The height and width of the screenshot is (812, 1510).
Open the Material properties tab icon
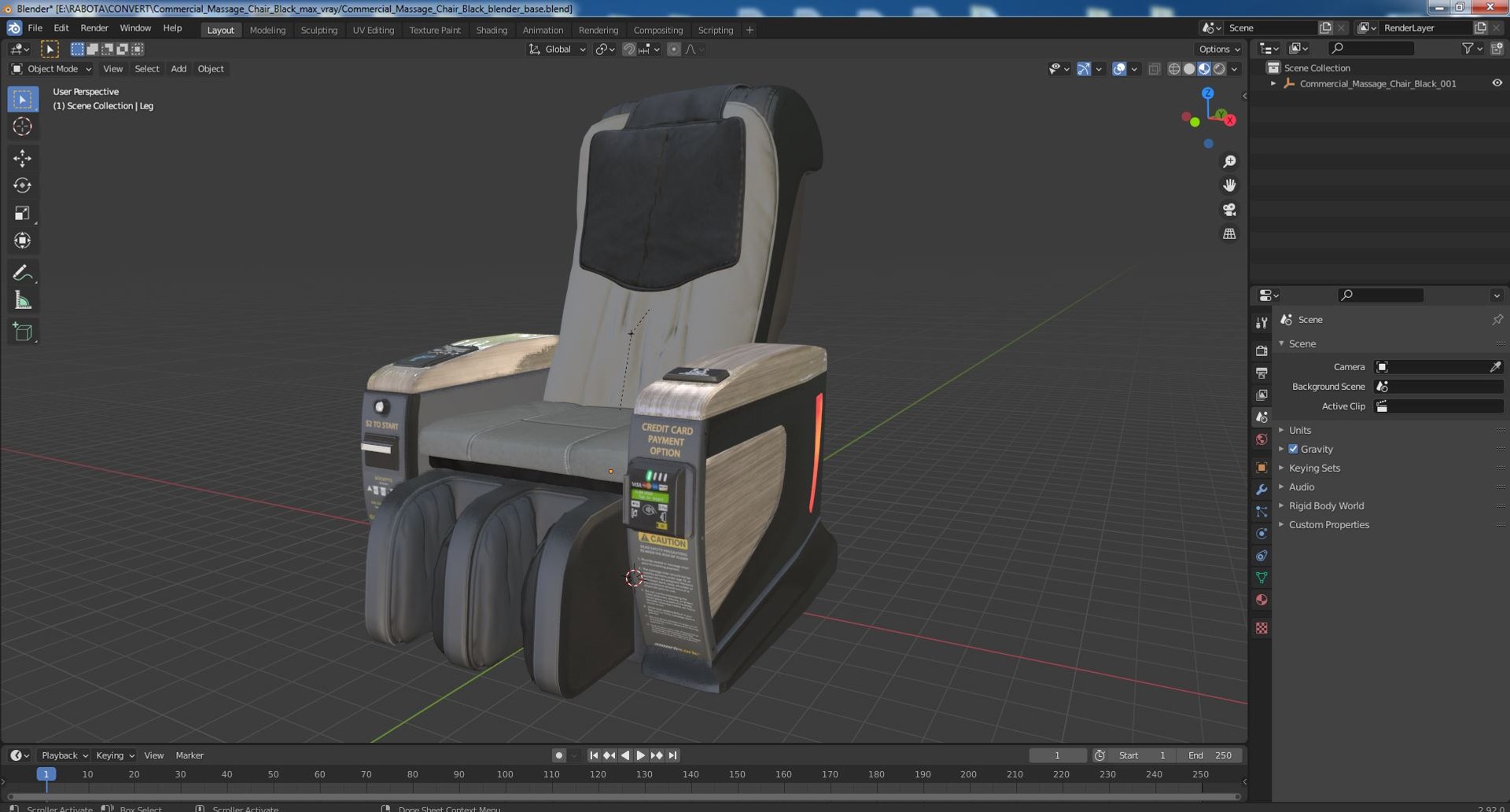1261,600
